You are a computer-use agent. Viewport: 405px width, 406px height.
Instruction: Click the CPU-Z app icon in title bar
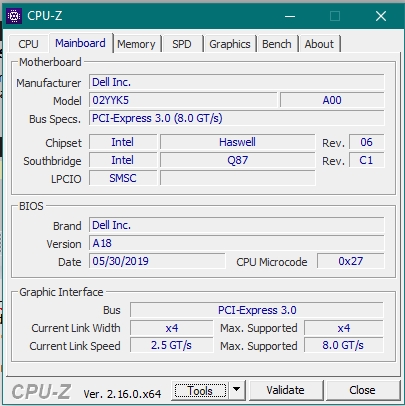click(x=14, y=16)
